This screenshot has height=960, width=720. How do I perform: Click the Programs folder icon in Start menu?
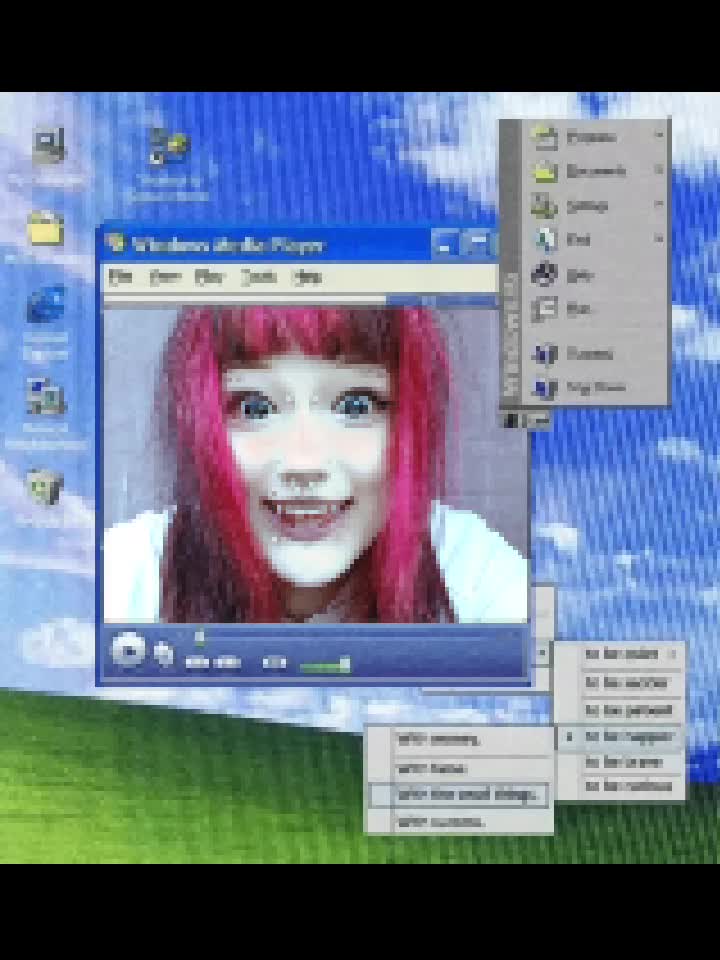point(544,137)
